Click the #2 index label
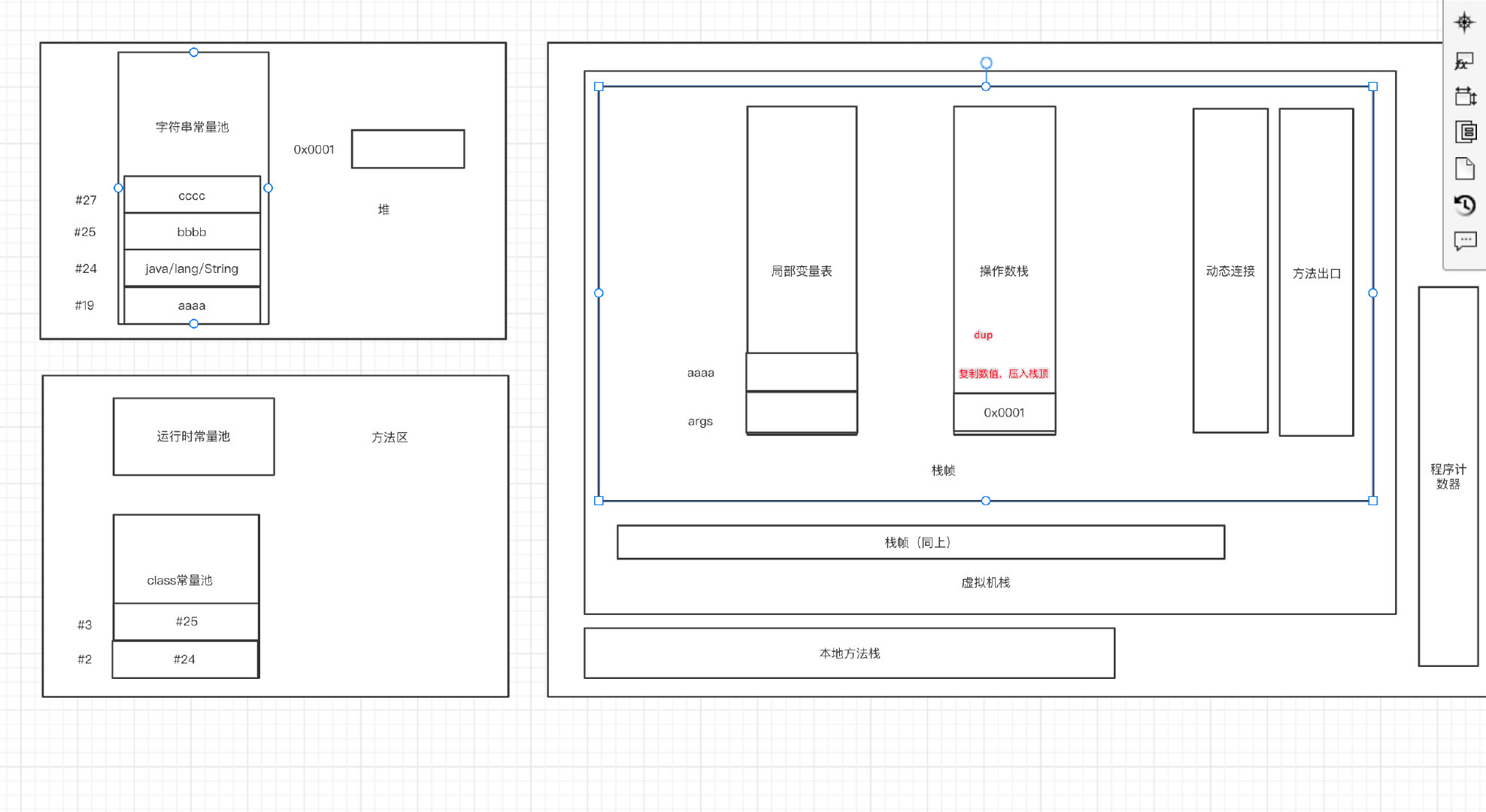The width and height of the screenshot is (1486, 812). tap(84, 659)
